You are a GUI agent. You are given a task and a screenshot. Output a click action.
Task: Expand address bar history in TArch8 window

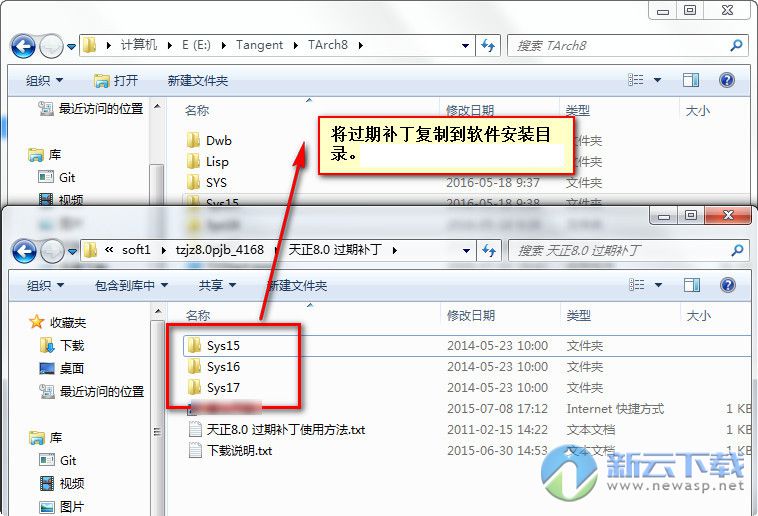pos(465,45)
